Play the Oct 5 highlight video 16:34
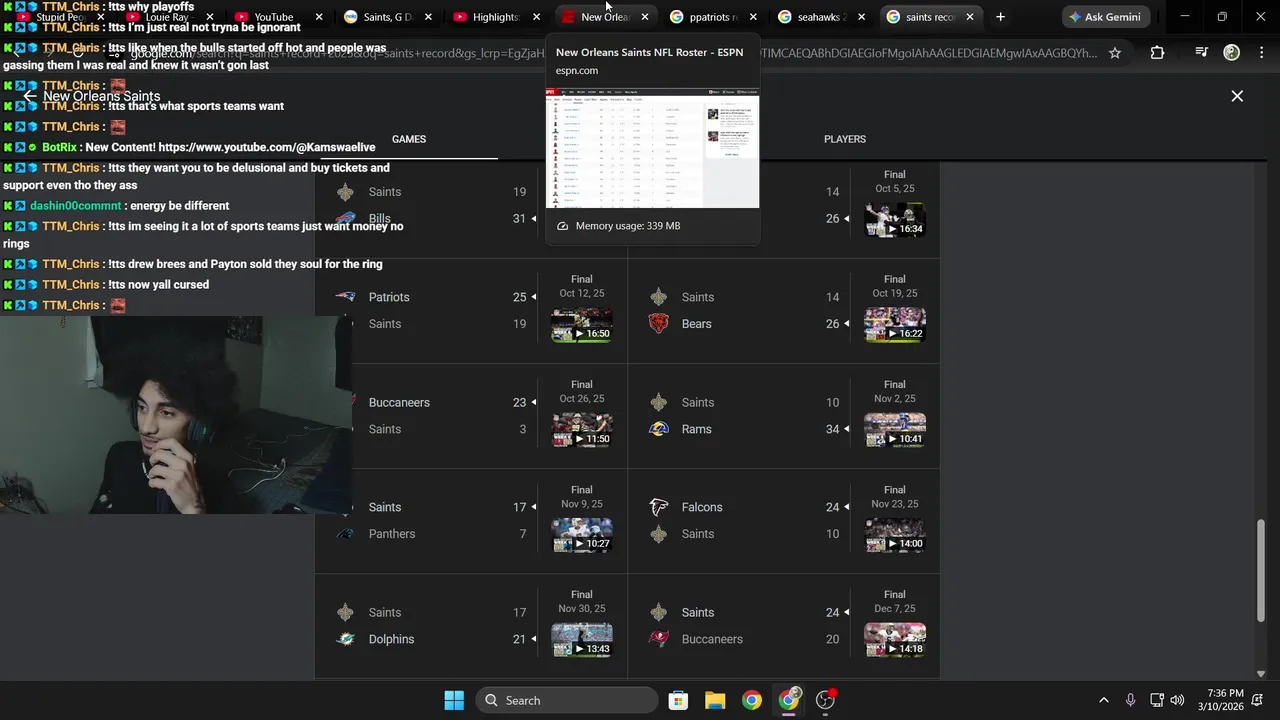Viewport: 1280px width, 720px height. point(895,220)
